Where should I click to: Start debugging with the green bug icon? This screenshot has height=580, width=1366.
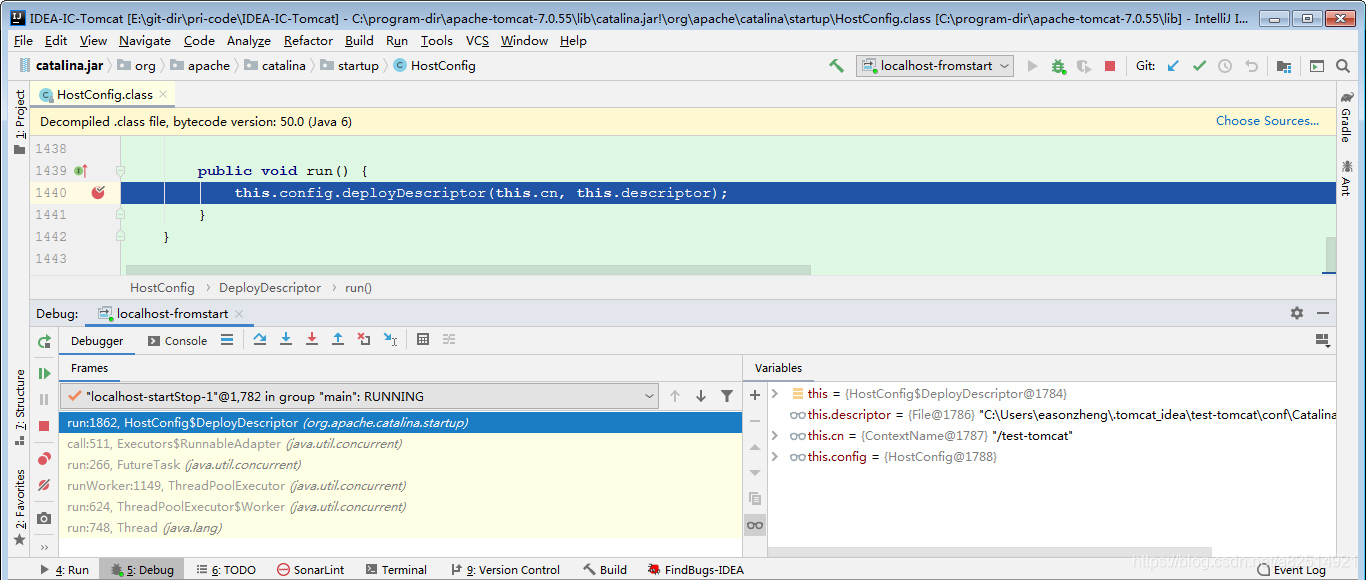coord(1058,66)
